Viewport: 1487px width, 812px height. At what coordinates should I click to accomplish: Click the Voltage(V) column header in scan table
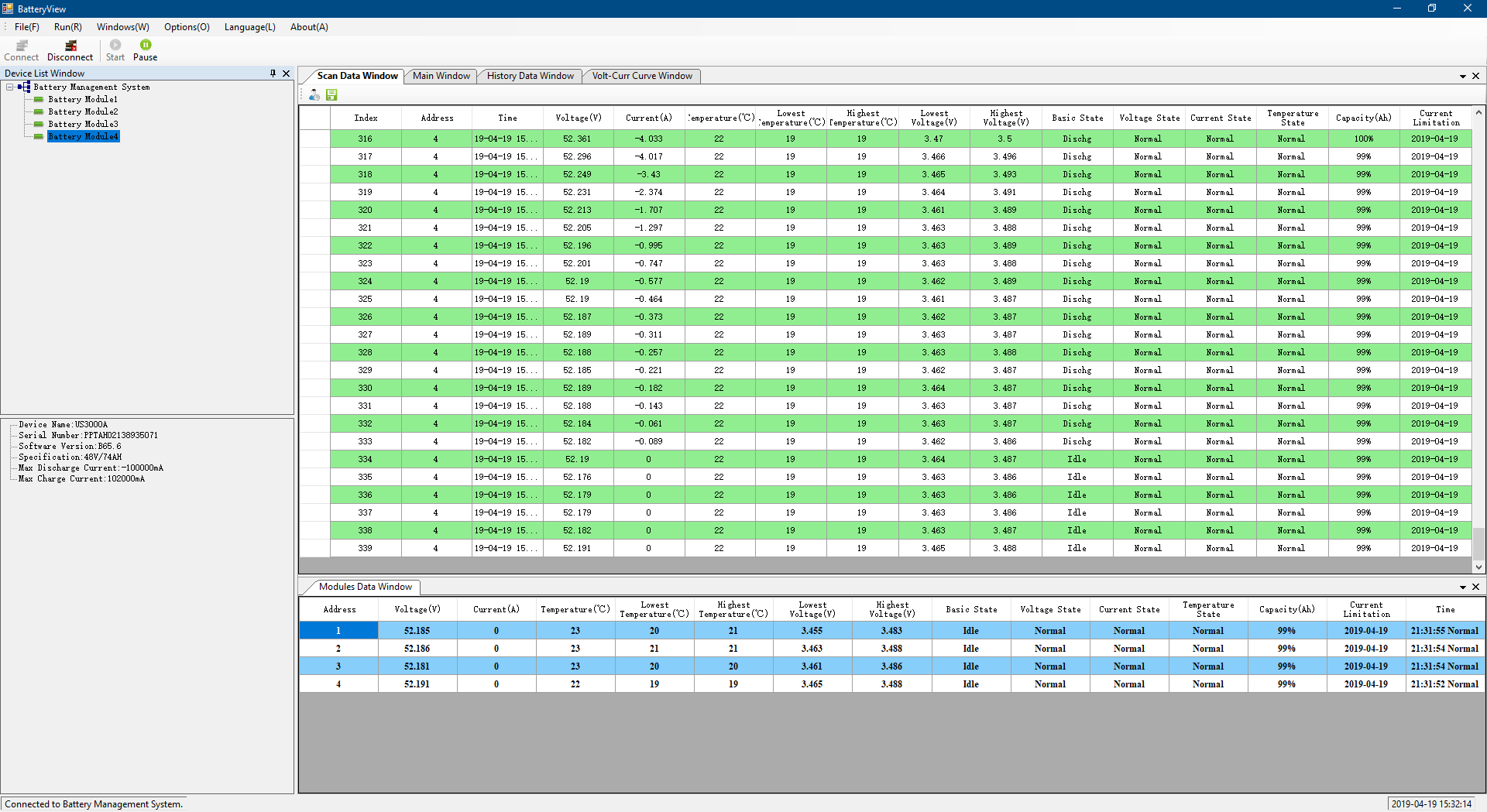(x=578, y=118)
